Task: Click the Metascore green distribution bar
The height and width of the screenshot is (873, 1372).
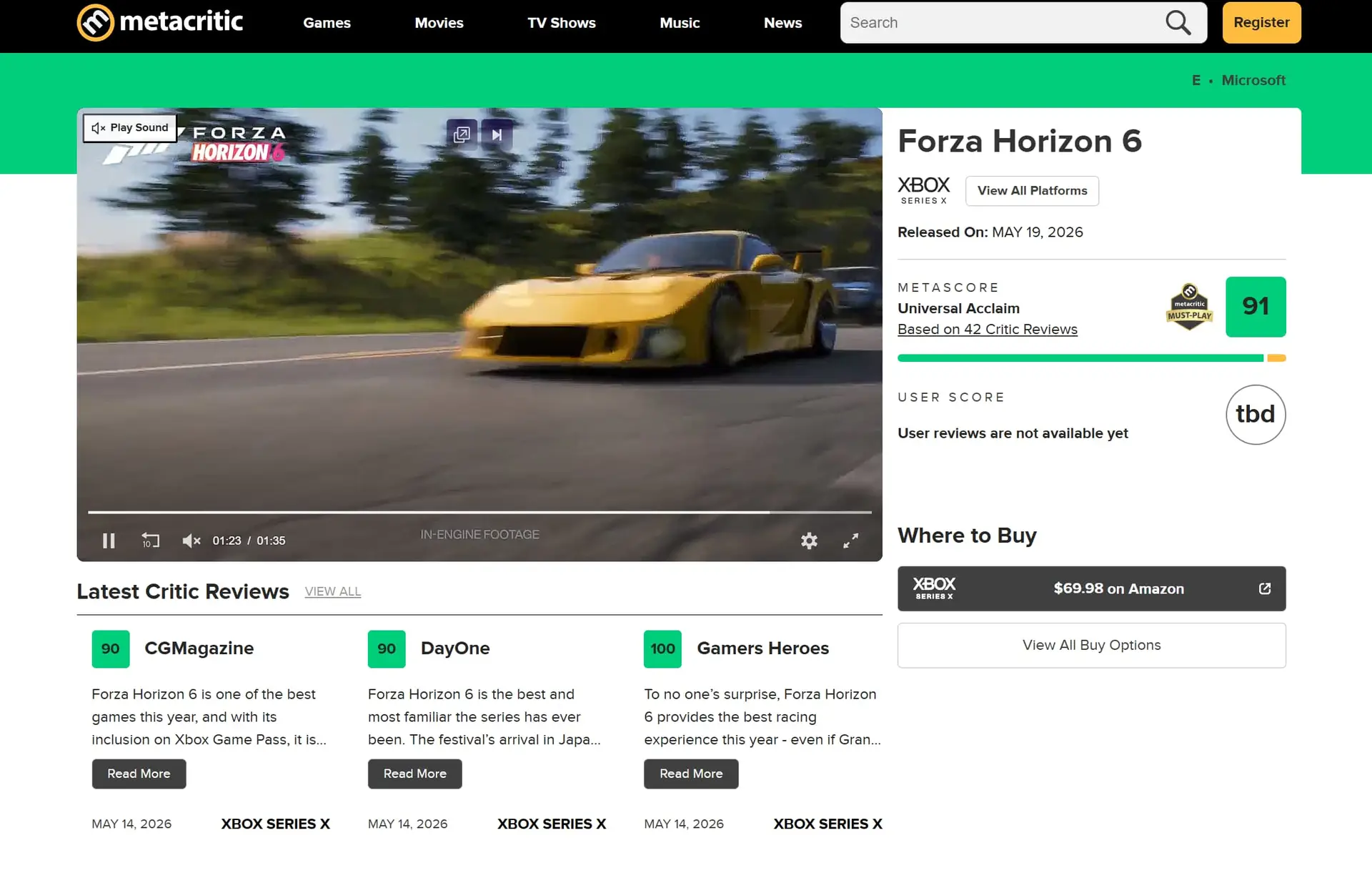Action: [x=1080, y=358]
